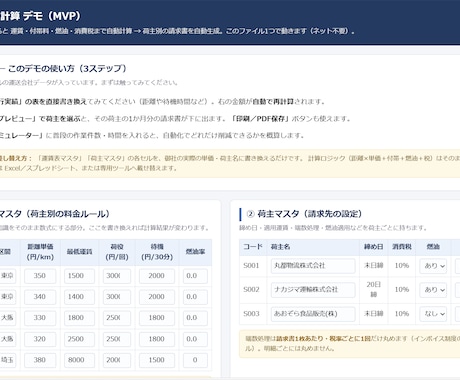This screenshot has width=460, height=380.
Task: Click the コード column header
Action: [x=253, y=247]
